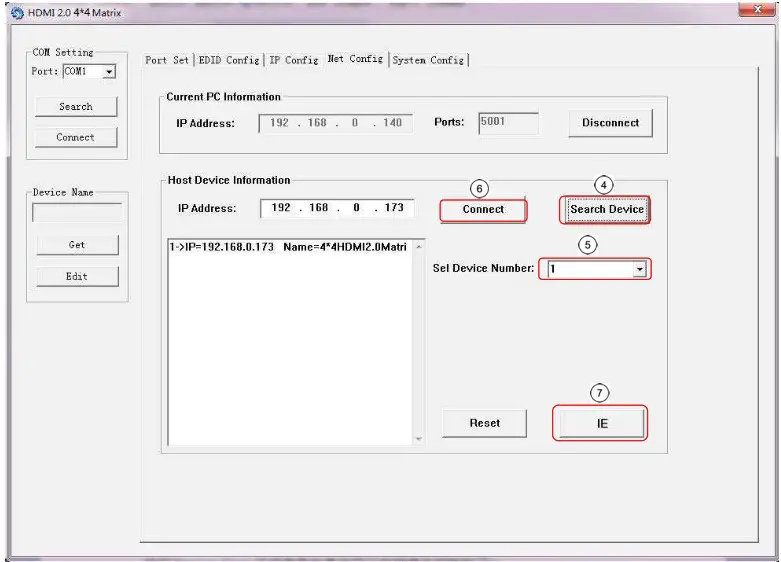781x562 pixels.
Task: Click the COM Setting Search button
Action: [76, 107]
